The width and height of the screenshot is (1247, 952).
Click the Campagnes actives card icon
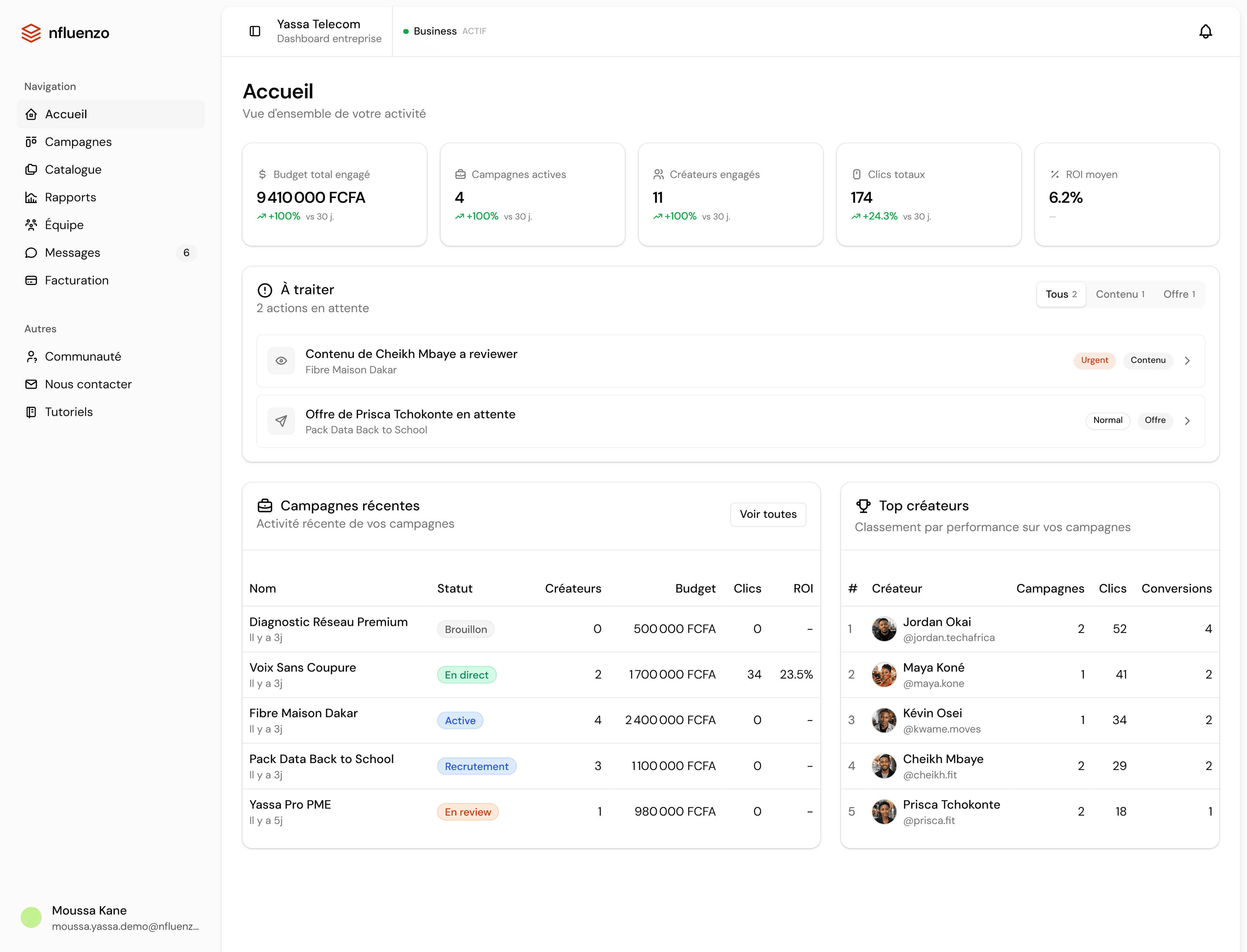coord(460,175)
